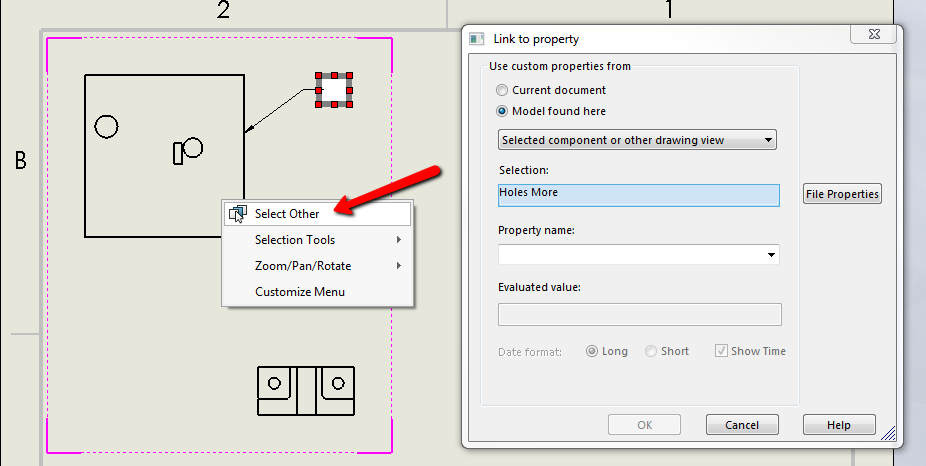Click the Link to property dialog title icon

(477, 40)
